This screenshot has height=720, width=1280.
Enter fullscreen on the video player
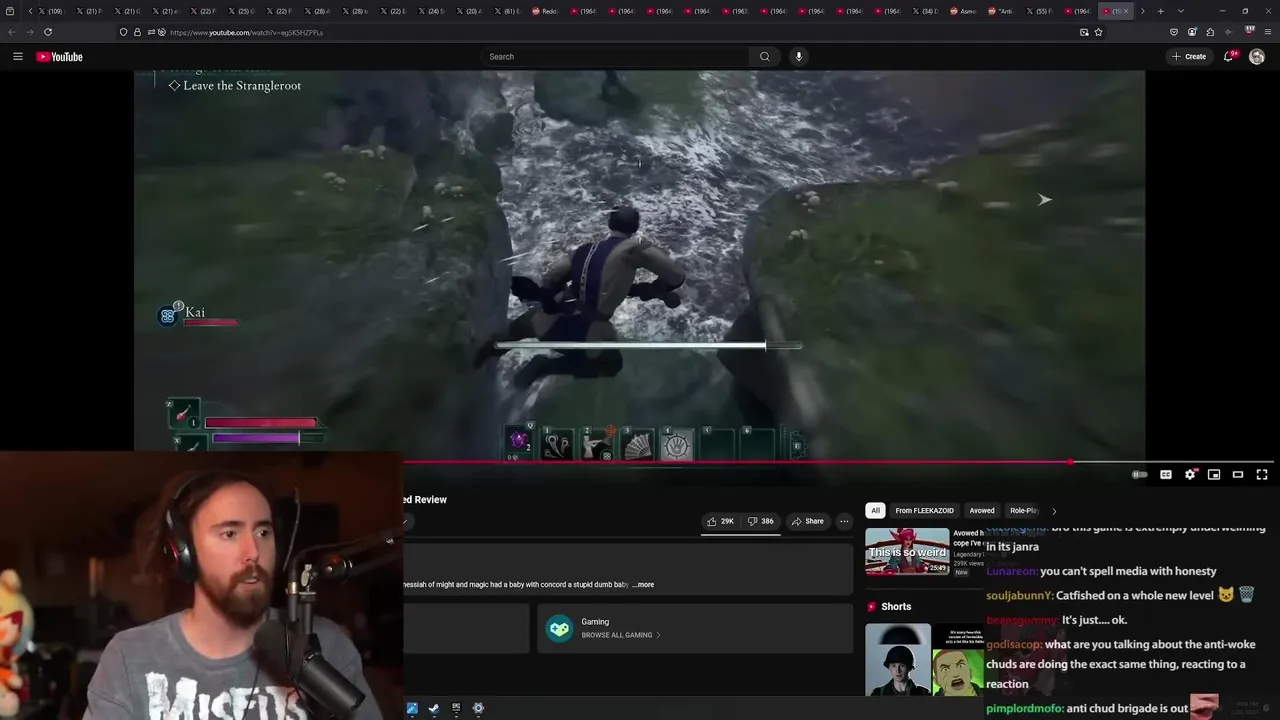[1262, 475]
